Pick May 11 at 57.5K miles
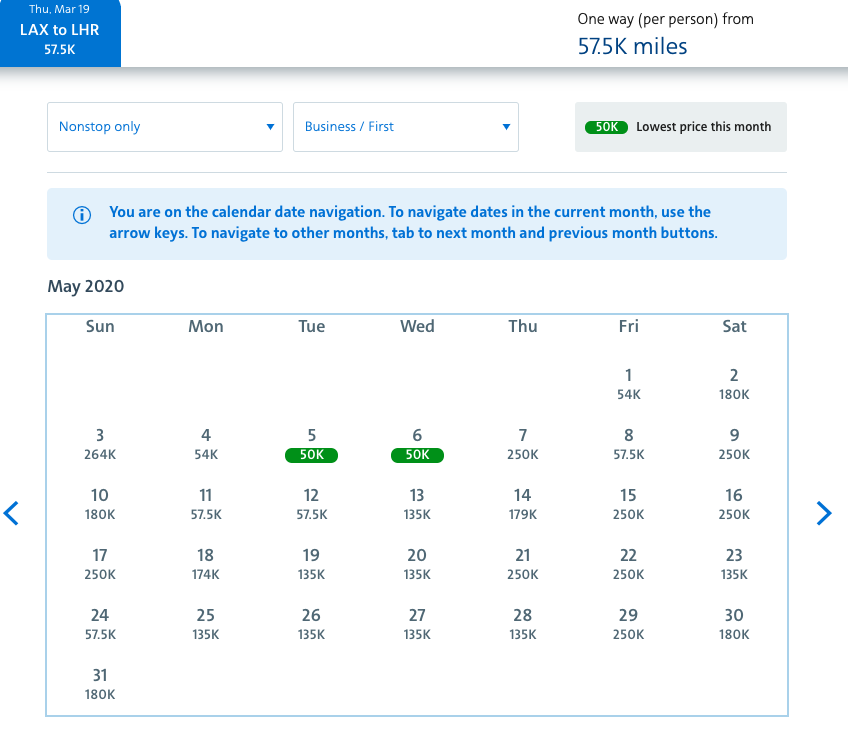Screen dimensions: 848x730 206,505
